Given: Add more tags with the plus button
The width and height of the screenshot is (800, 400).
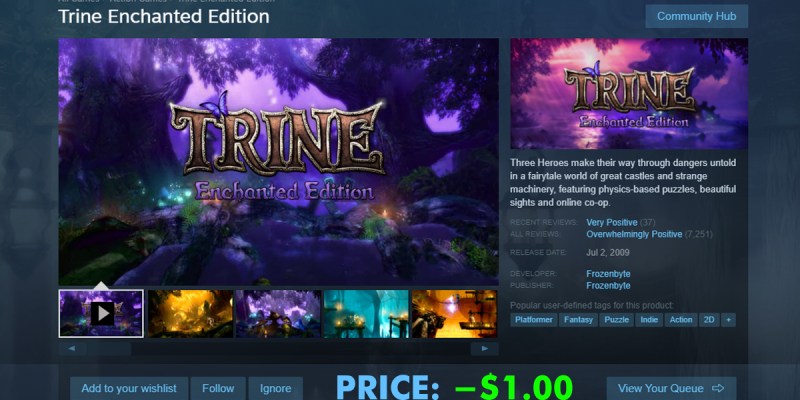Looking at the screenshot, I should click(x=728, y=320).
